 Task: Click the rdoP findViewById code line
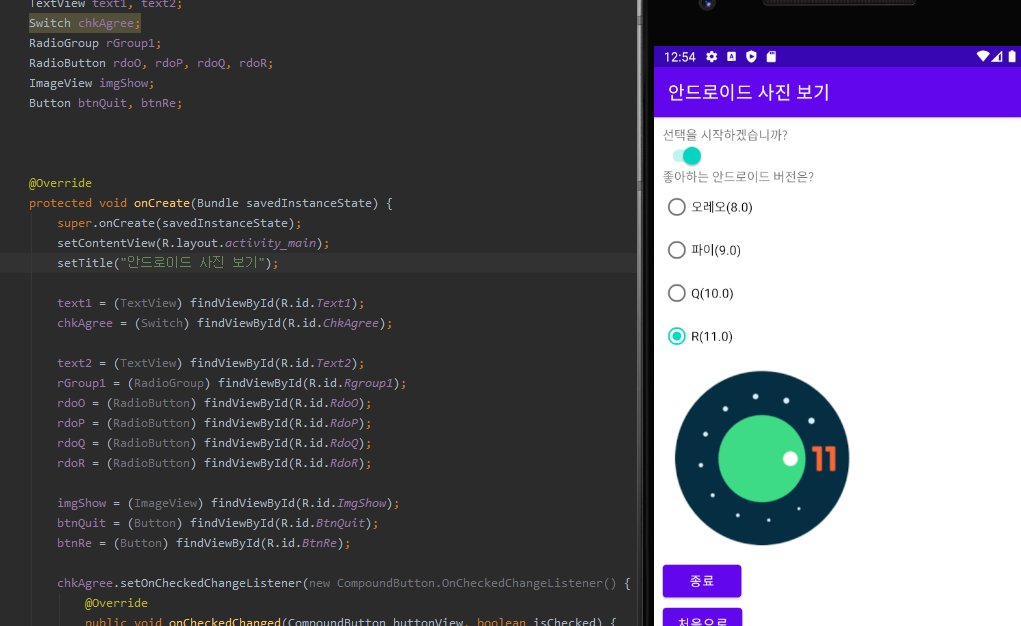(x=214, y=423)
